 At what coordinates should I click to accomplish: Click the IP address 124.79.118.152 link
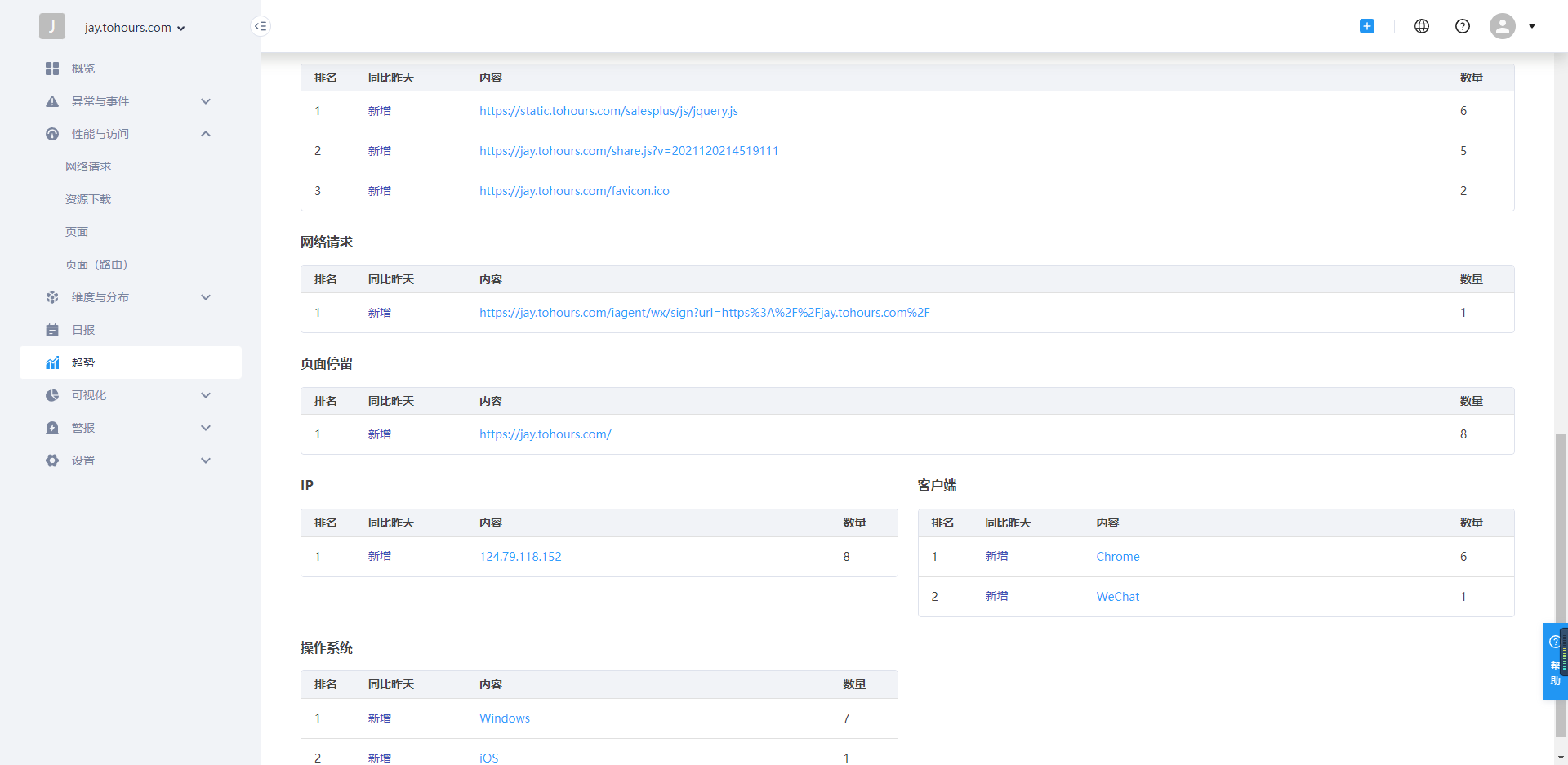pos(520,557)
